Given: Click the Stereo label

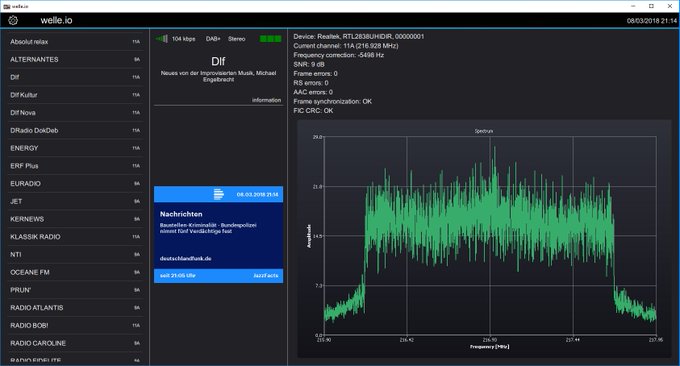Looking at the screenshot, I should point(237,39).
